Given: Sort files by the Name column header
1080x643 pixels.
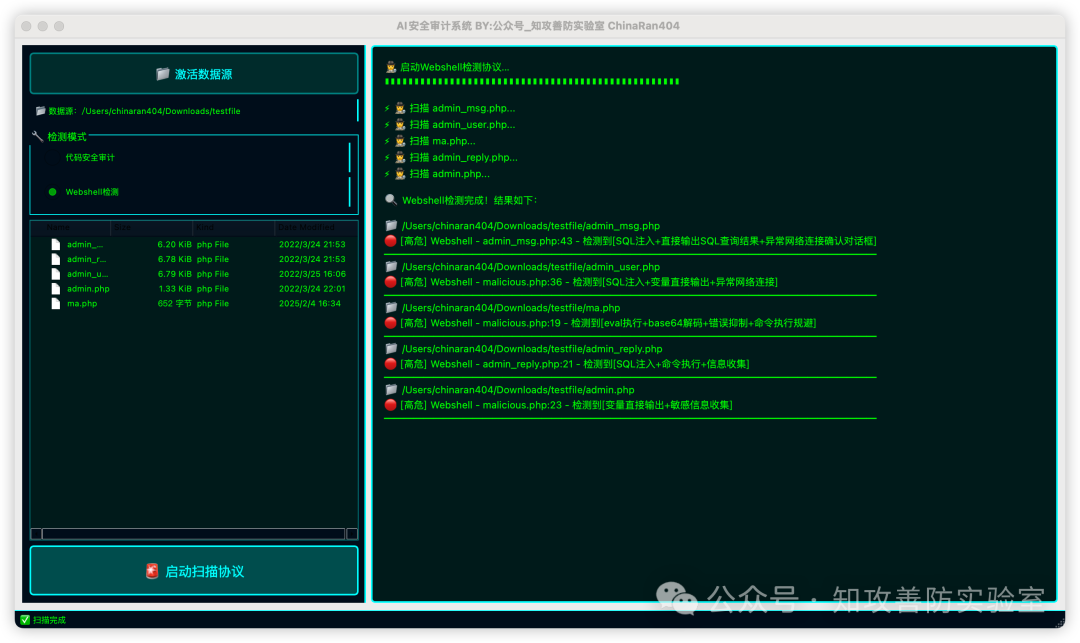Looking at the screenshot, I should (71, 227).
